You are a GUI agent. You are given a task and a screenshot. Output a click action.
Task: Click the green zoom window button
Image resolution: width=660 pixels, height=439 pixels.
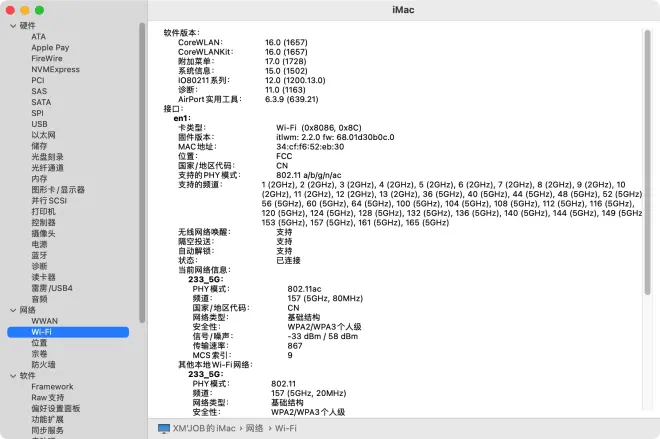pos(40,9)
